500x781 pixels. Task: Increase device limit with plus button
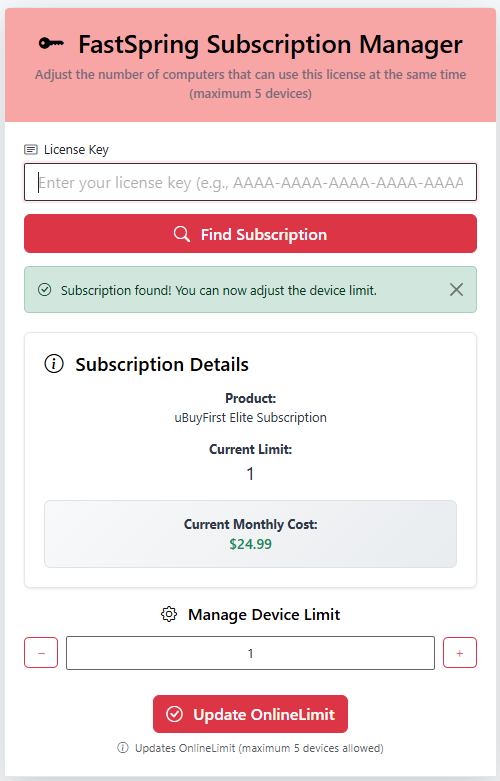point(460,652)
